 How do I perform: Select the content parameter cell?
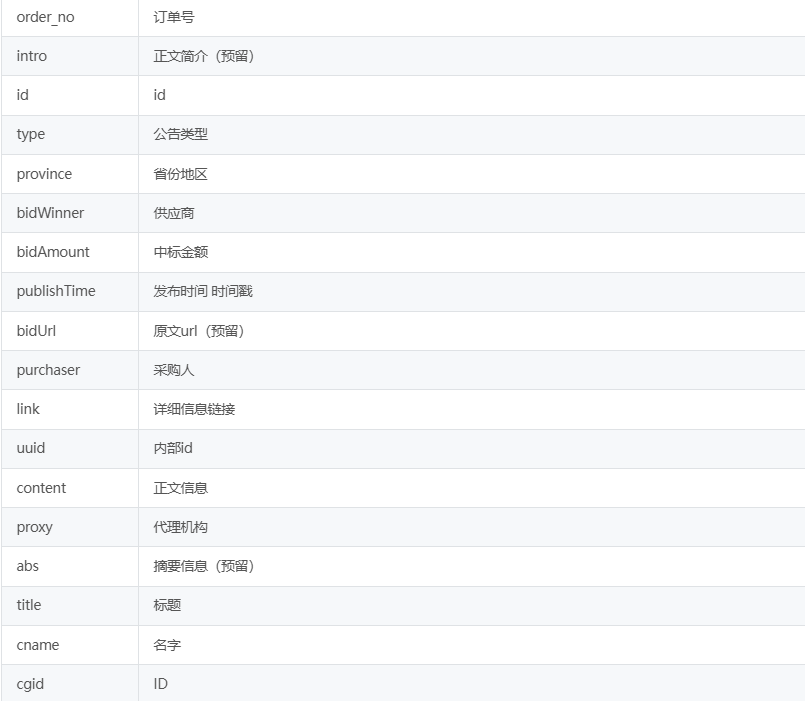point(41,488)
